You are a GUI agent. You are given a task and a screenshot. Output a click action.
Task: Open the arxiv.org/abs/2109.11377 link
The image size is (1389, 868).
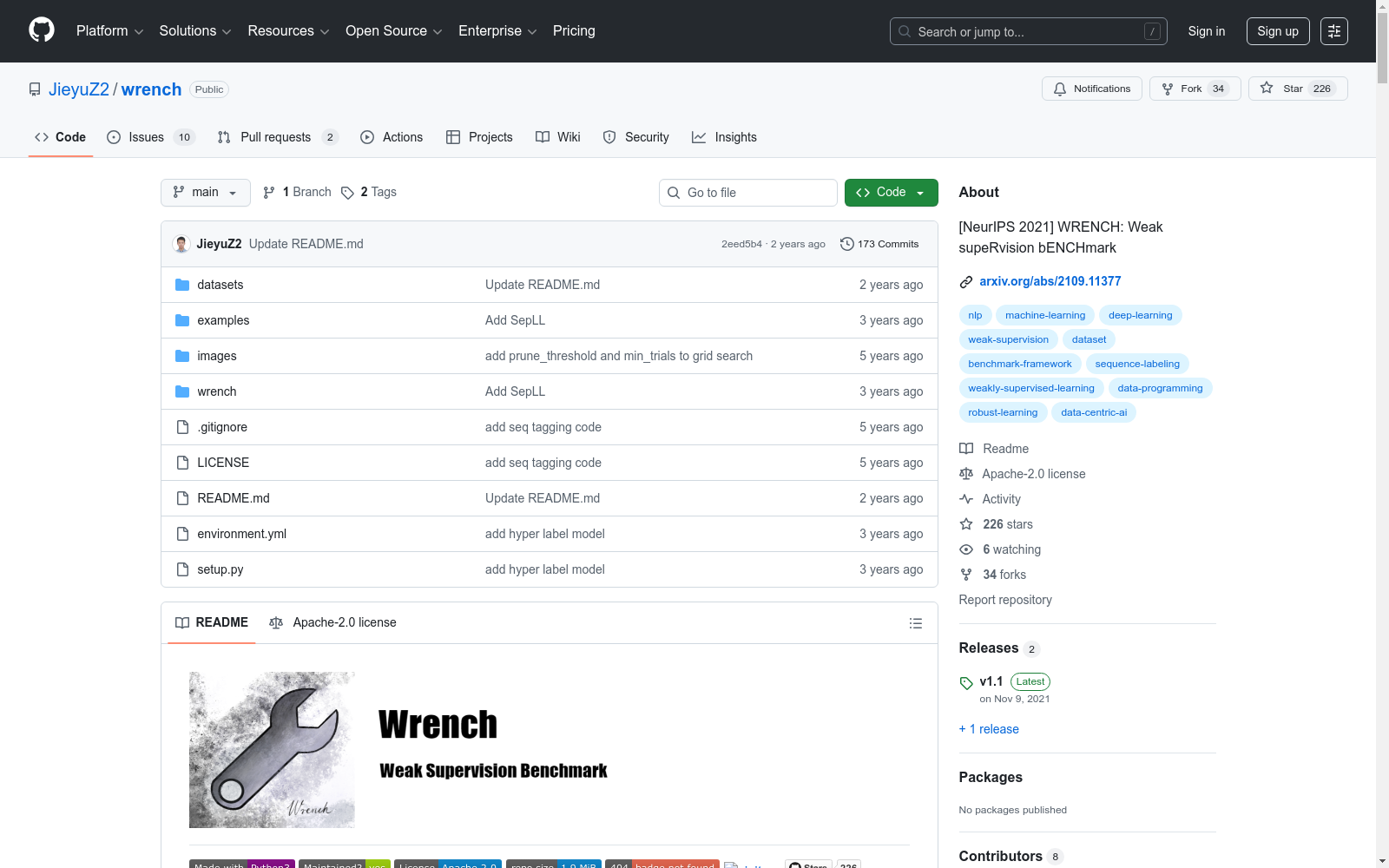click(1050, 281)
